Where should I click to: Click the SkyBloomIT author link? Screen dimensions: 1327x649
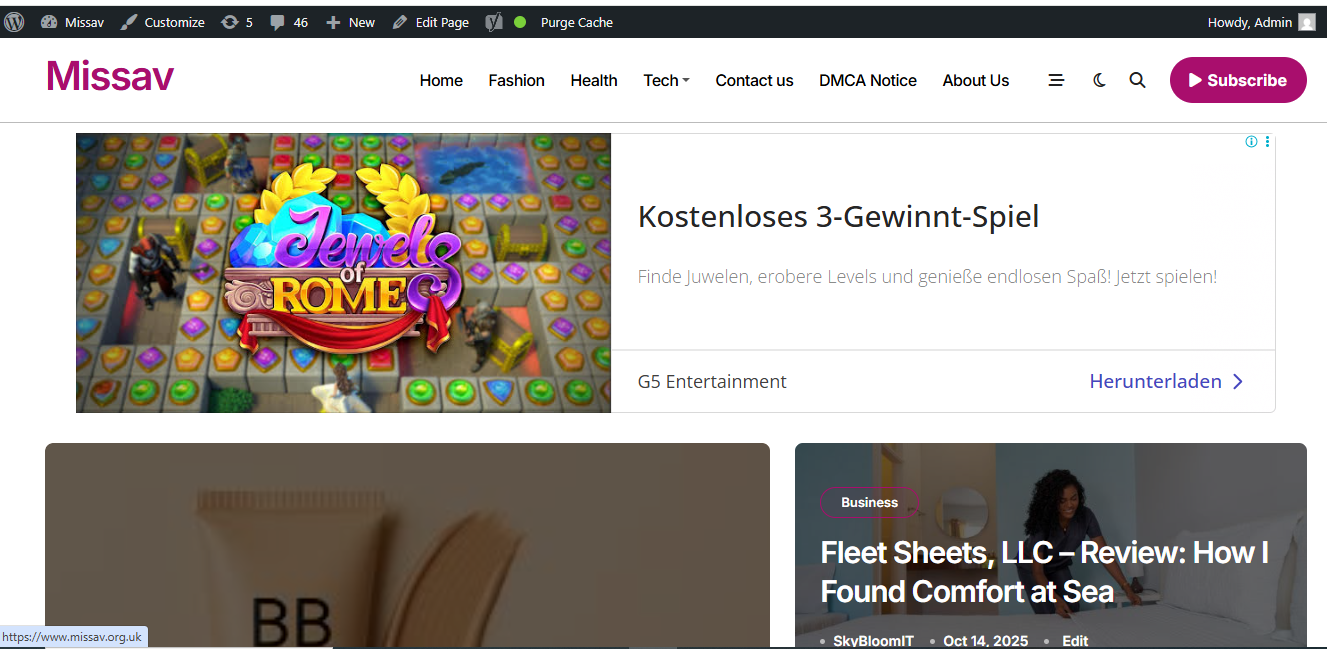point(873,641)
